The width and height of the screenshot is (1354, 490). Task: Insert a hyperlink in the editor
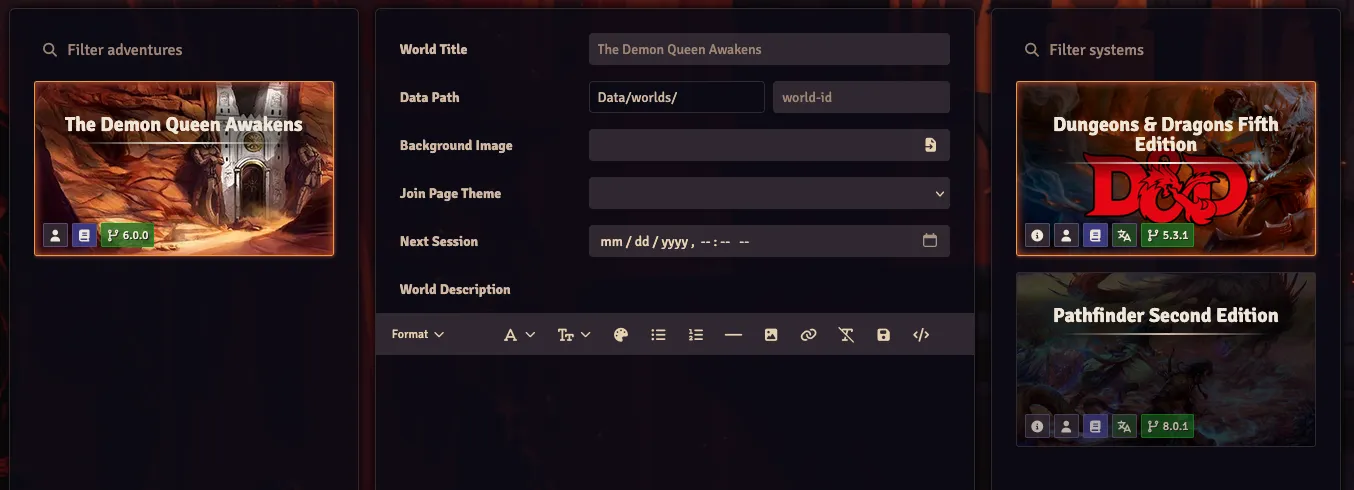tap(808, 335)
